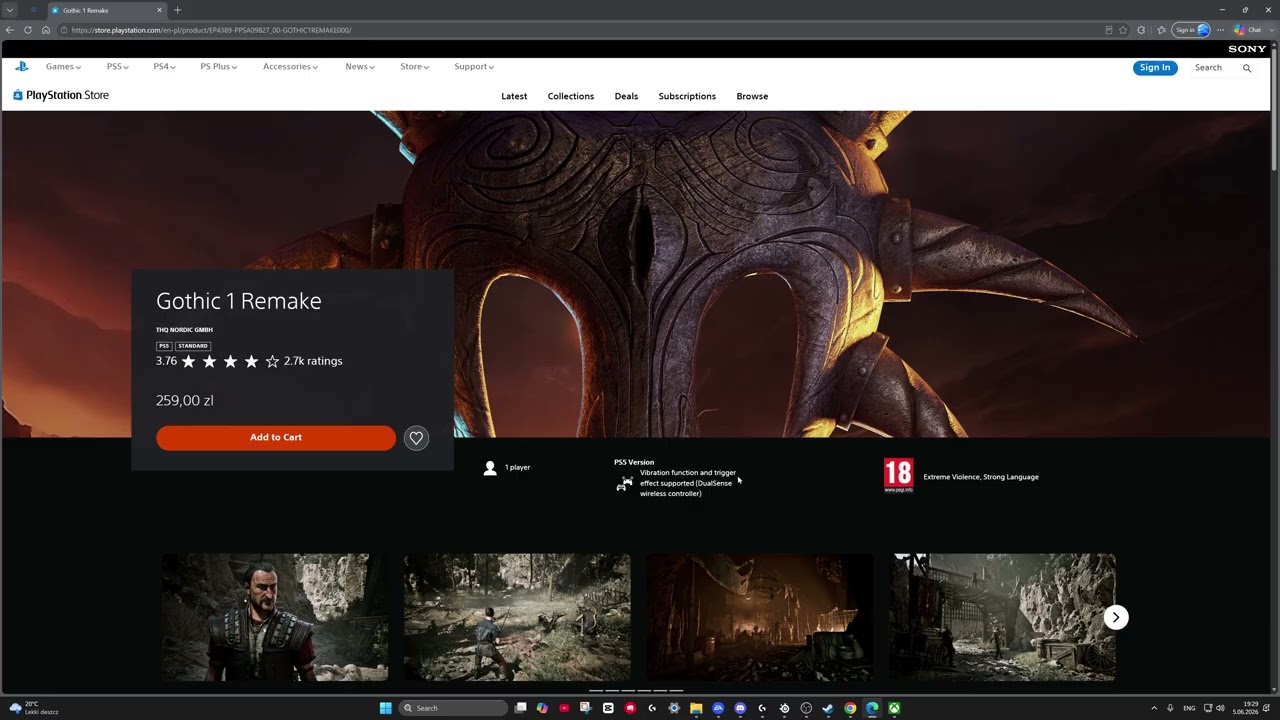Open CapCut from the taskbar
This screenshot has width=1280, height=720.
(608, 708)
